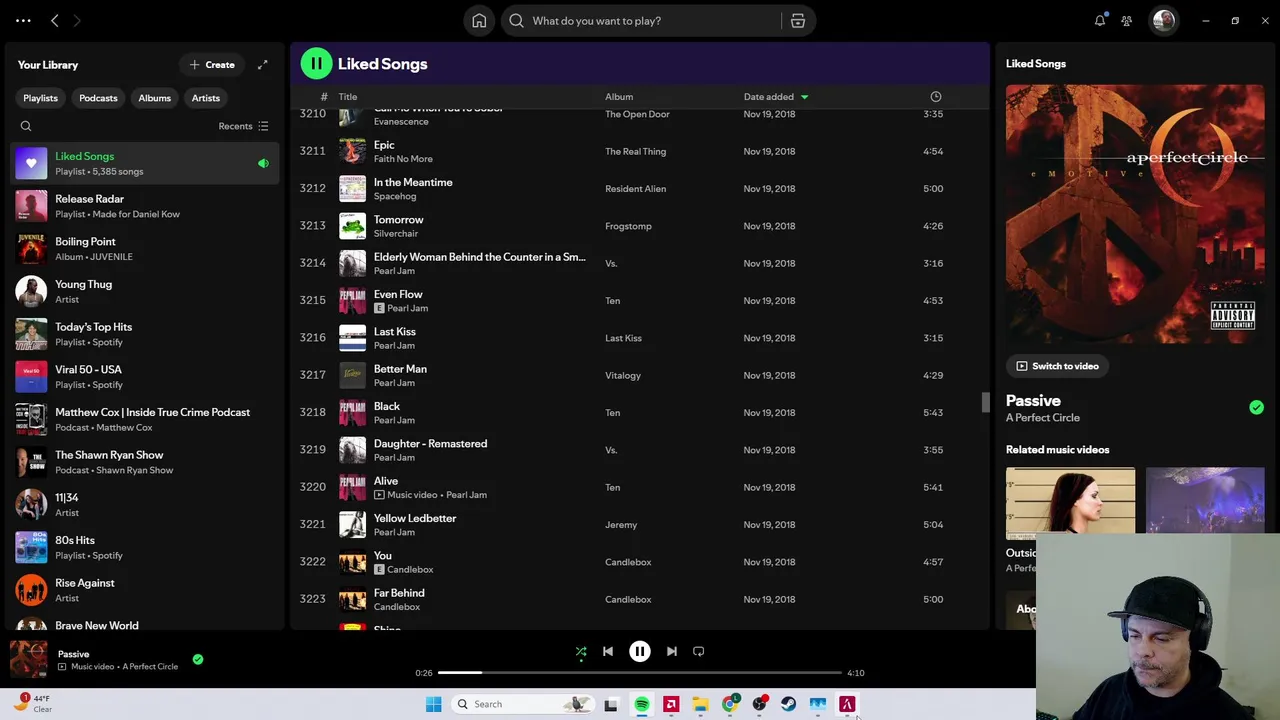This screenshot has height=720, width=1280.
Task: Skip to next track
Action: pyautogui.click(x=672, y=652)
